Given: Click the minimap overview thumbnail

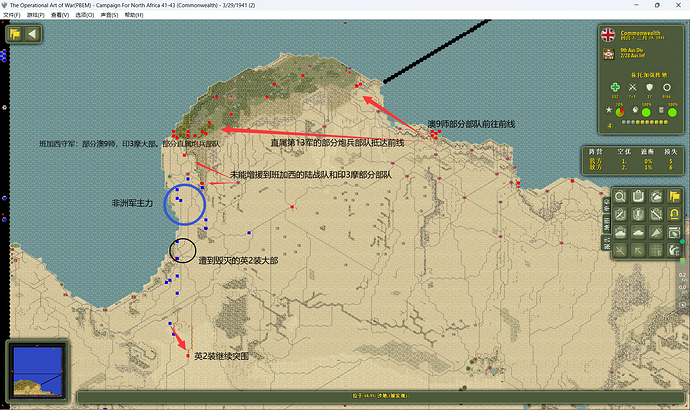Looking at the screenshot, I should (37, 371).
